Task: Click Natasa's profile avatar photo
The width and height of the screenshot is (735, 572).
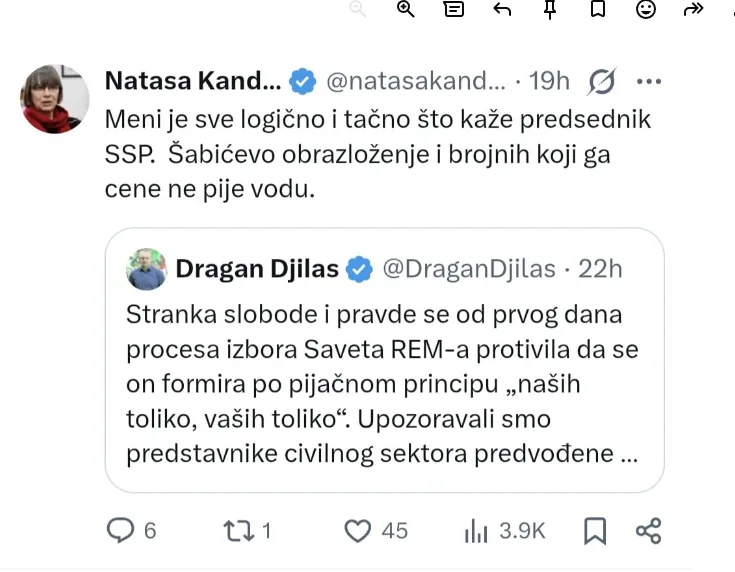Action: coord(55,99)
